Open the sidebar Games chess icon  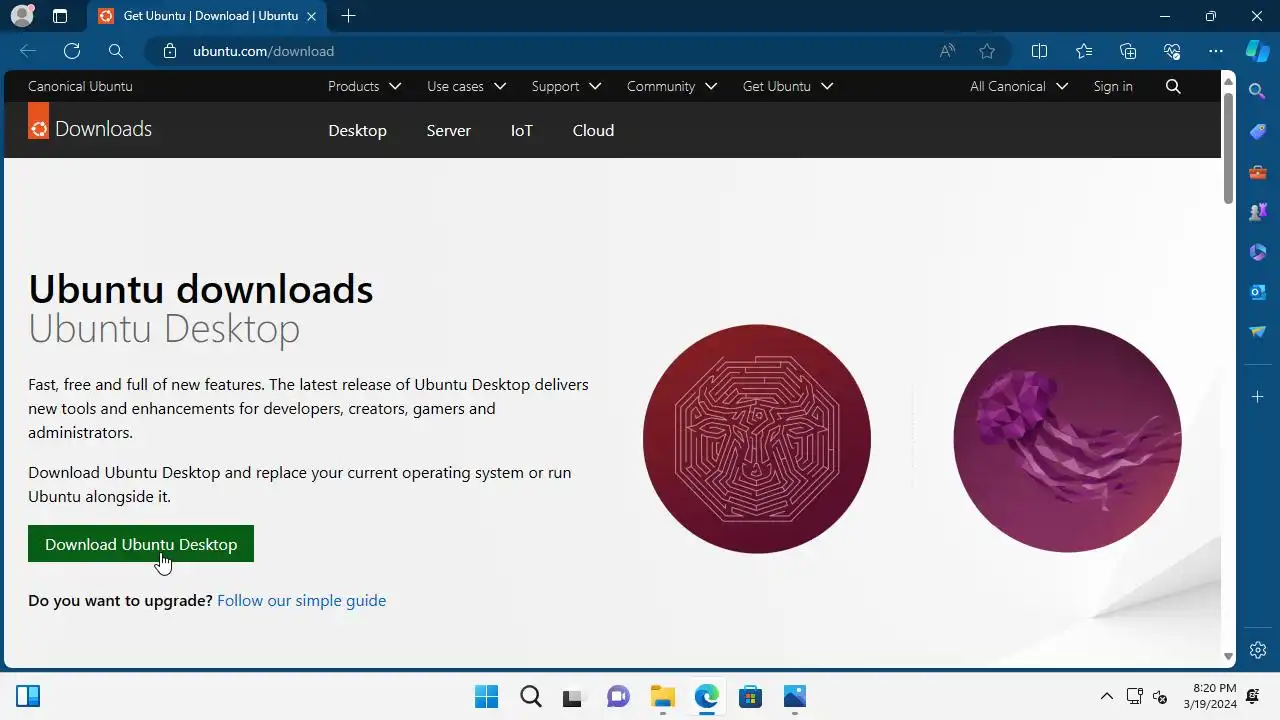[1258, 212]
